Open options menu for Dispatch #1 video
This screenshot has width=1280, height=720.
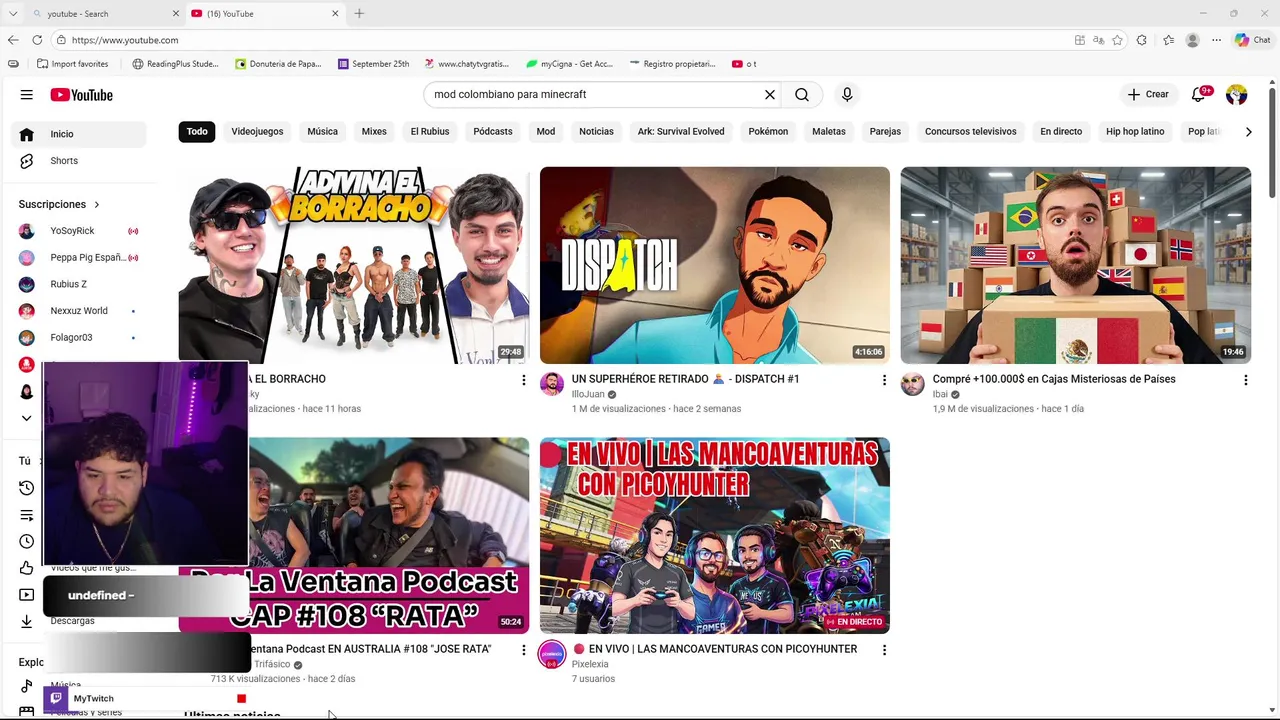[x=884, y=380]
